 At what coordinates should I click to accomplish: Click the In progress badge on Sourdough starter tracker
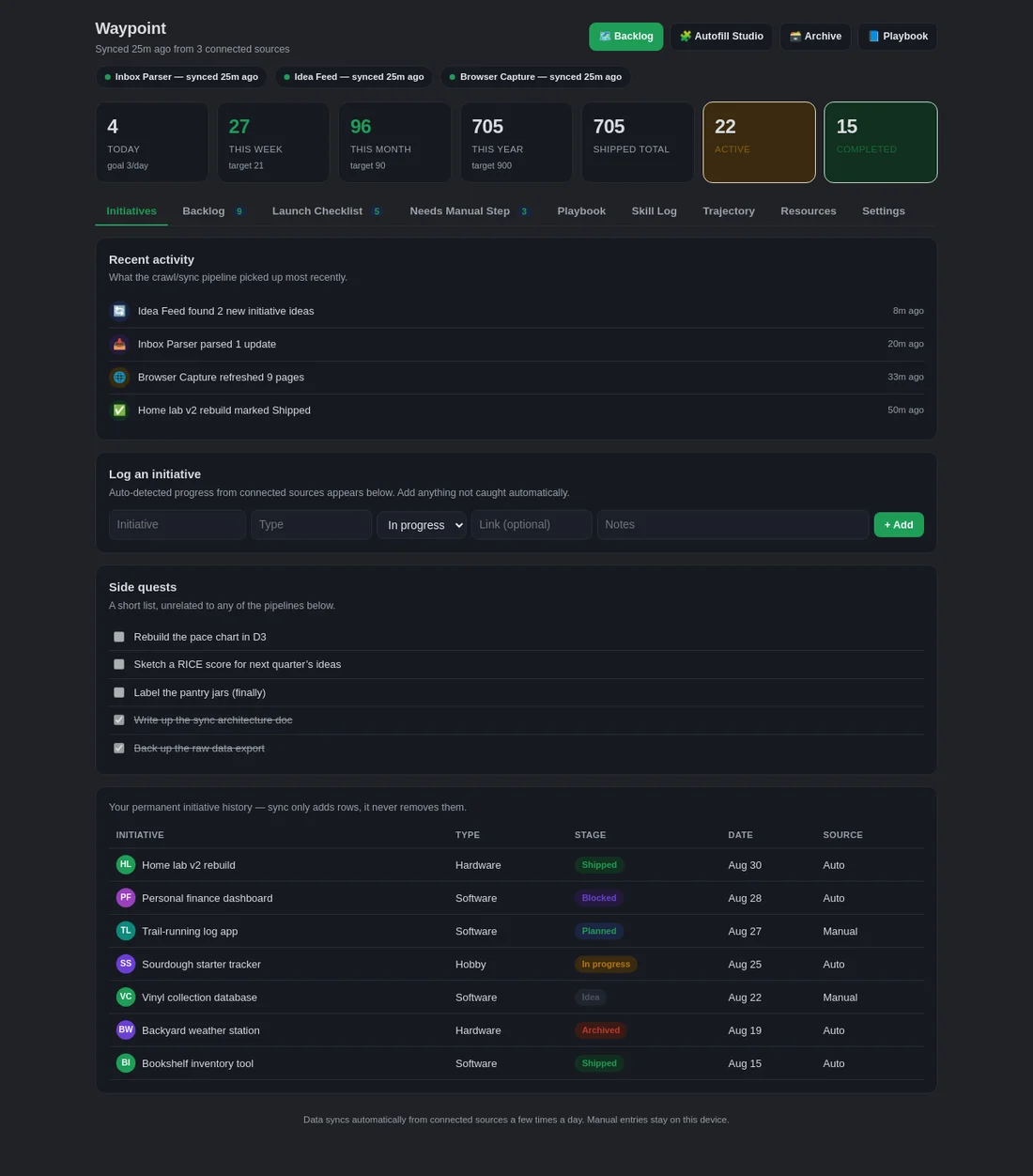[606, 964]
